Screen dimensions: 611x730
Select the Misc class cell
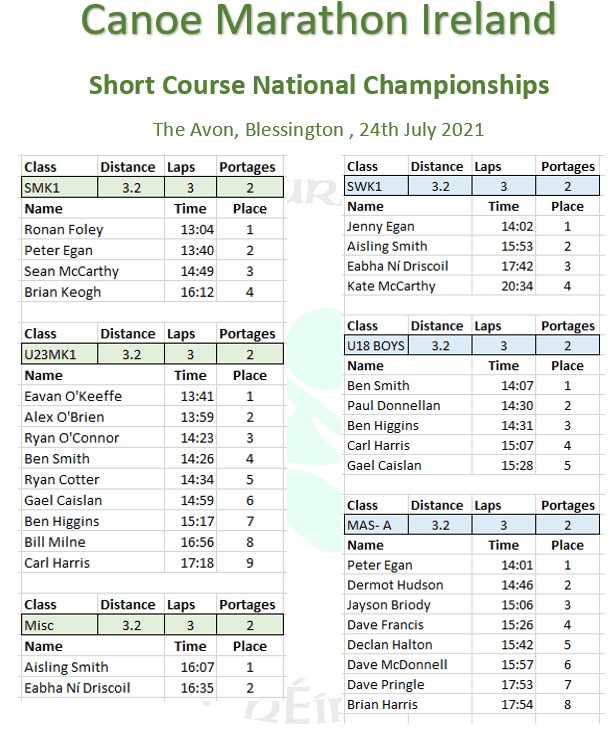pyautogui.click(x=59, y=625)
